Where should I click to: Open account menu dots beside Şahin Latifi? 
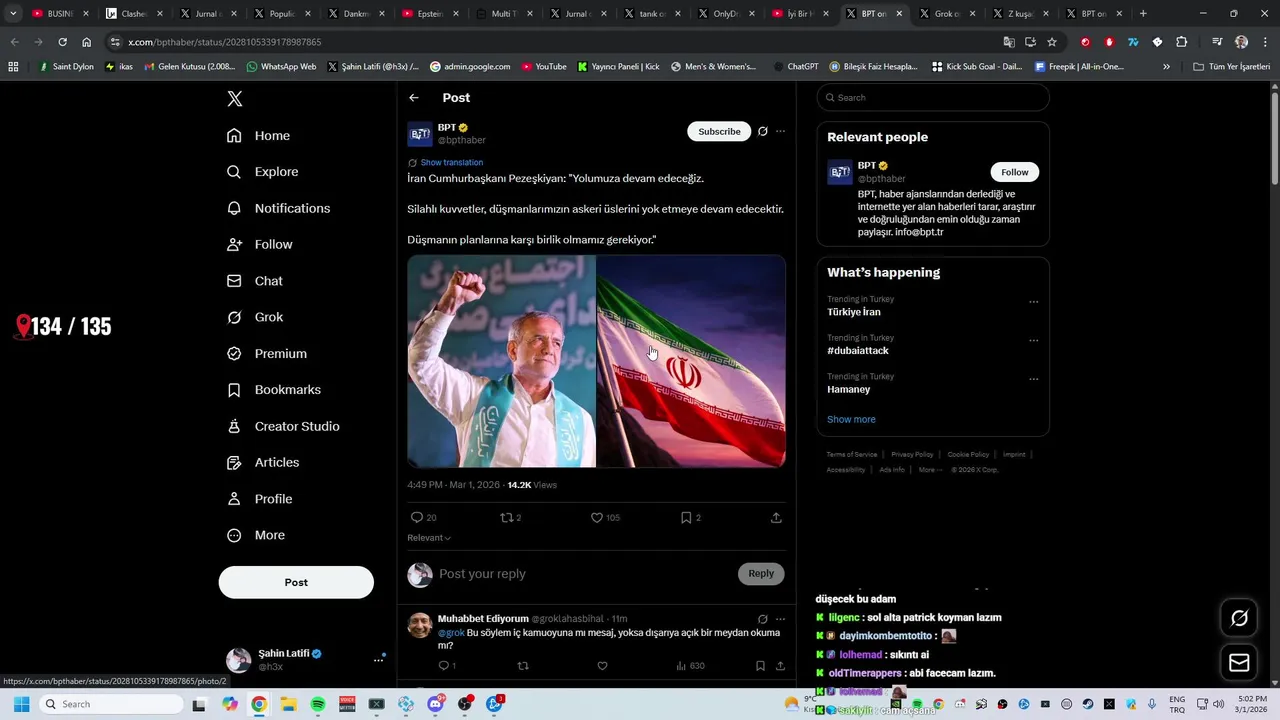click(x=378, y=660)
